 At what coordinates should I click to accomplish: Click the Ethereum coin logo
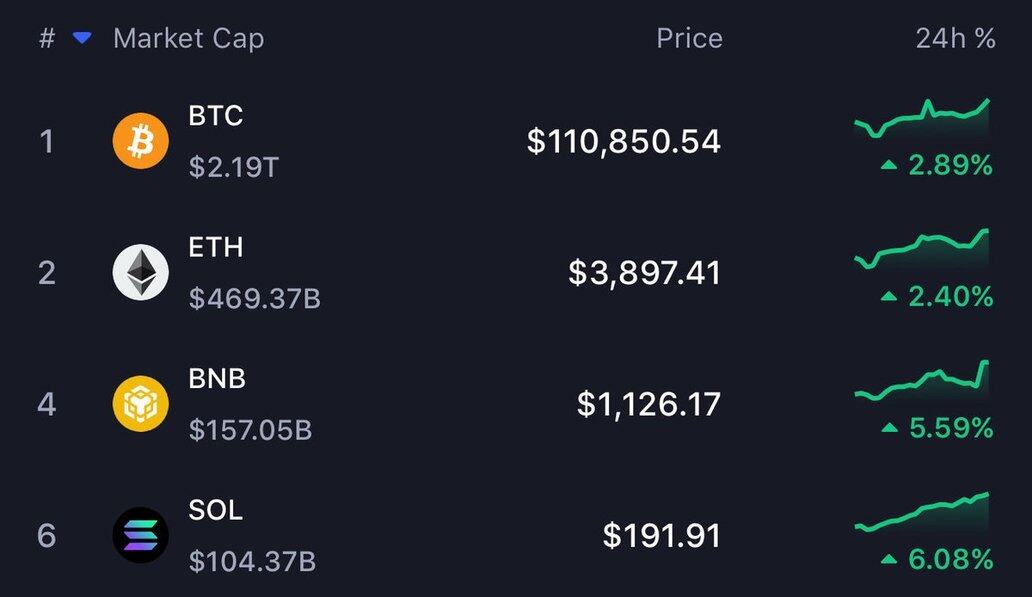140,273
